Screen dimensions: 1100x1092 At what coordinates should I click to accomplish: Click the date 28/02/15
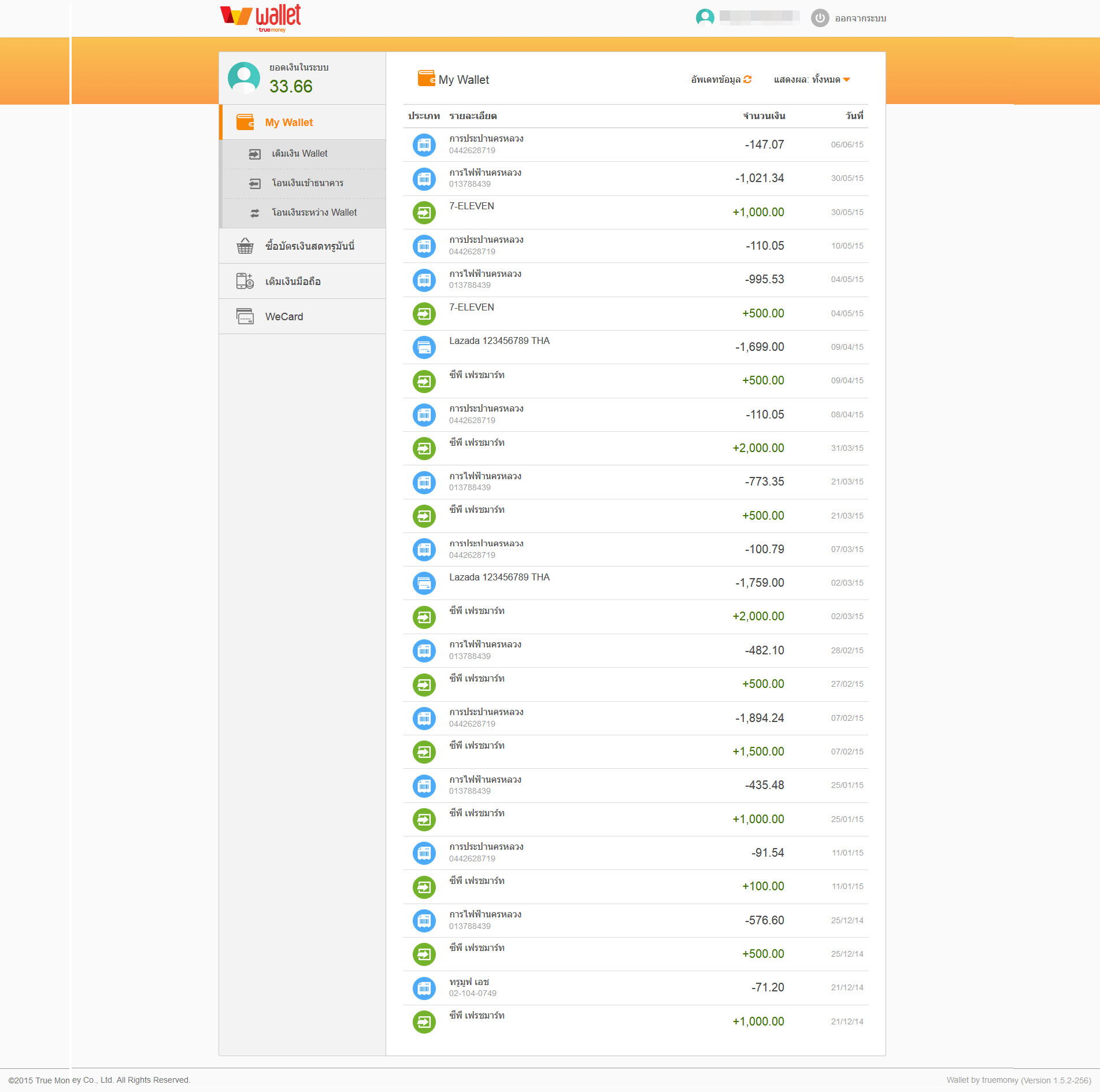tap(847, 651)
